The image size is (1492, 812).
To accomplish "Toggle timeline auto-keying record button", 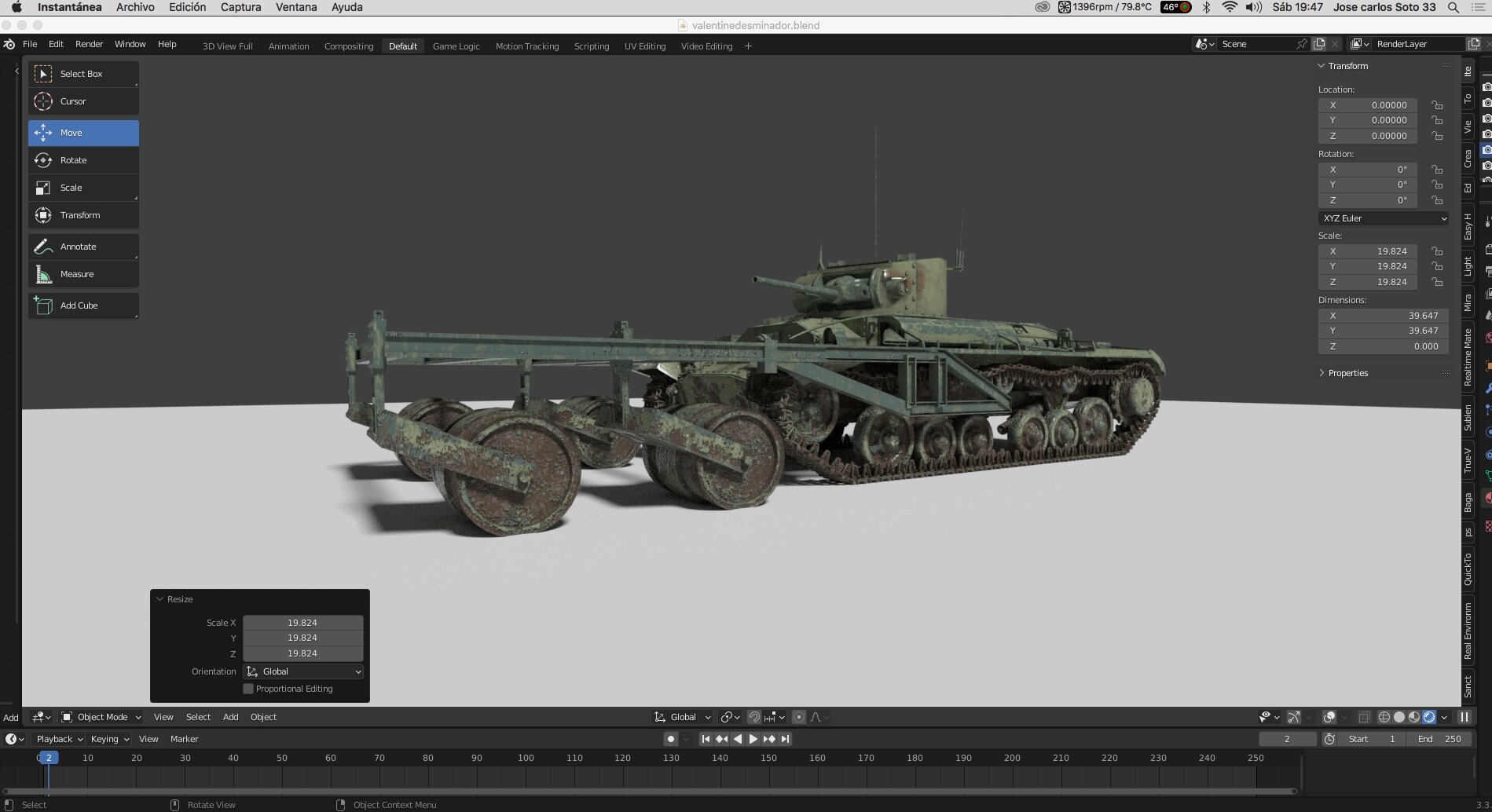I will 670,739.
